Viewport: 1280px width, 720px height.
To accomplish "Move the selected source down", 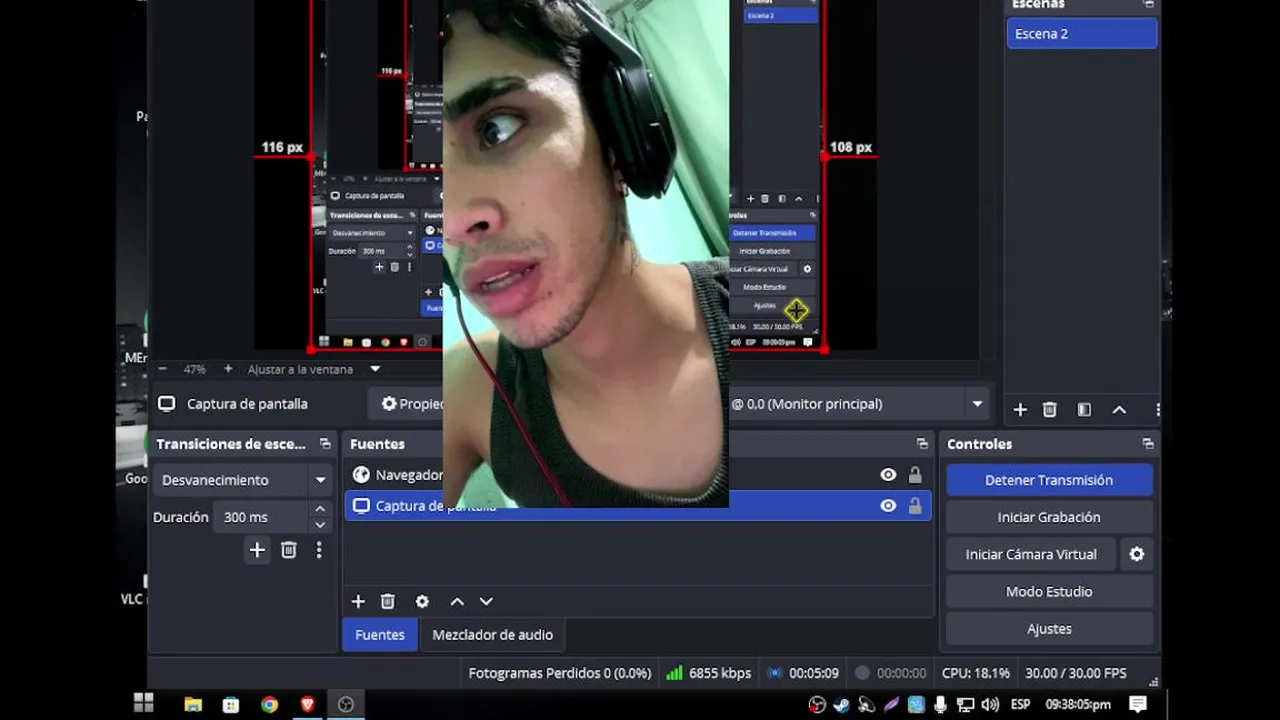I will [486, 601].
